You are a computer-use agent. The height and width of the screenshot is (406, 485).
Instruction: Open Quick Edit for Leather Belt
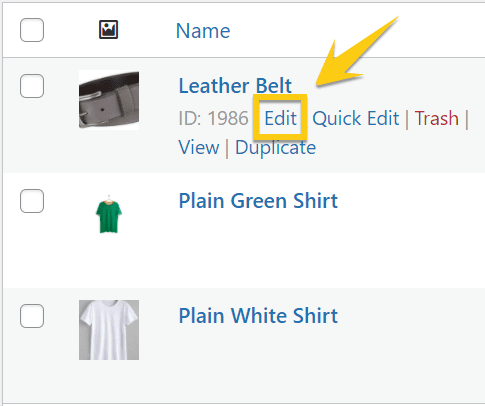pos(356,118)
